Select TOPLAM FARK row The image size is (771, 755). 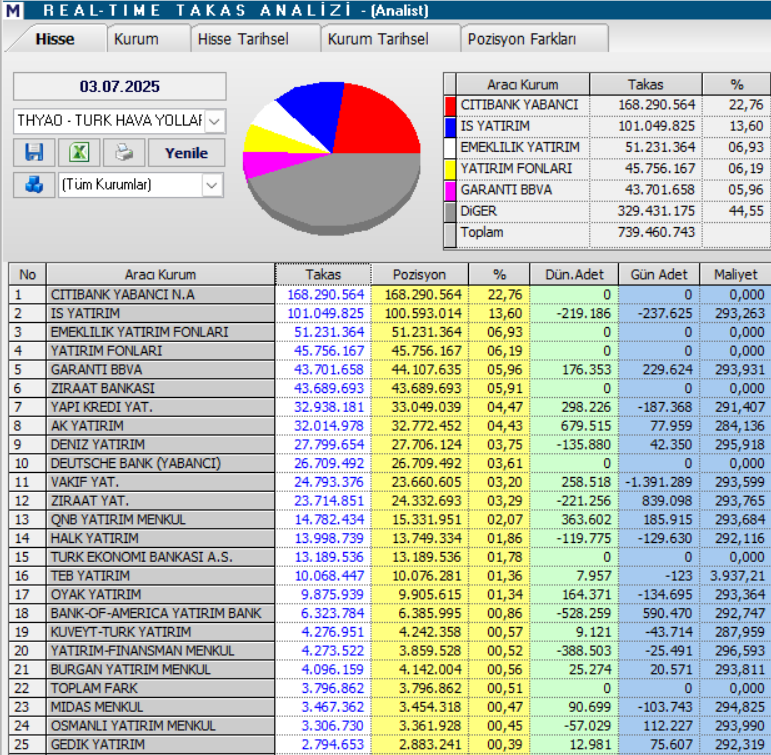tap(390, 688)
